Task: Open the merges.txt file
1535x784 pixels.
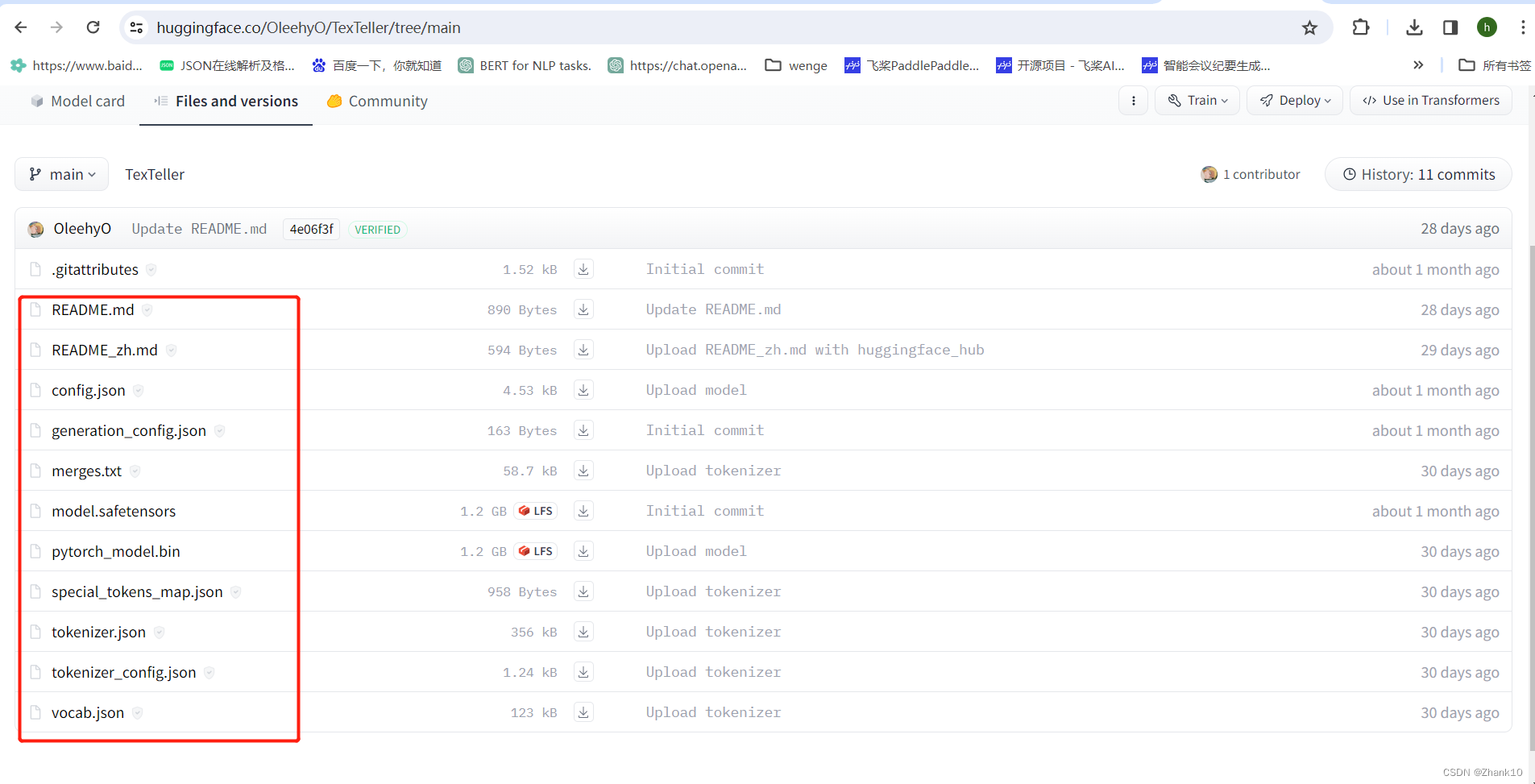Action: (x=86, y=471)
